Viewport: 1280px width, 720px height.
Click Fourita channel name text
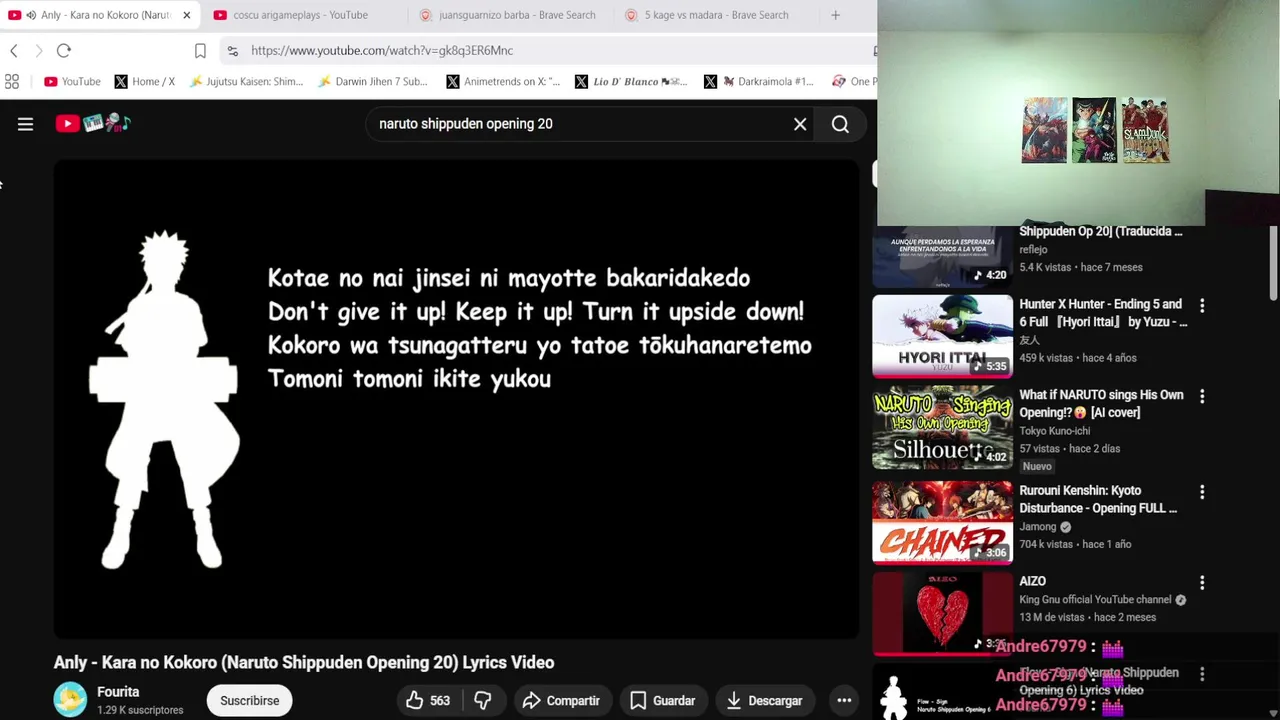click(118, 692)
